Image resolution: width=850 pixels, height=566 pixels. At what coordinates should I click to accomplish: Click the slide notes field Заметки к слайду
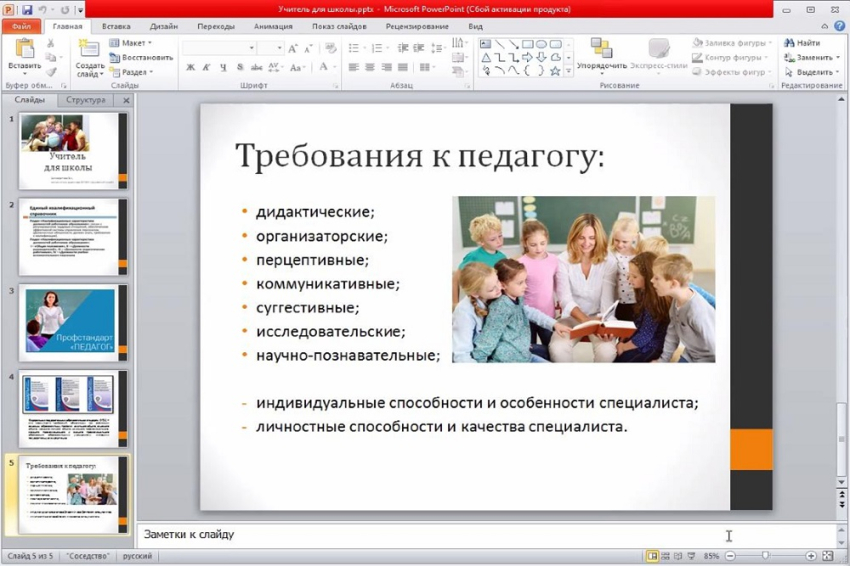486,535
